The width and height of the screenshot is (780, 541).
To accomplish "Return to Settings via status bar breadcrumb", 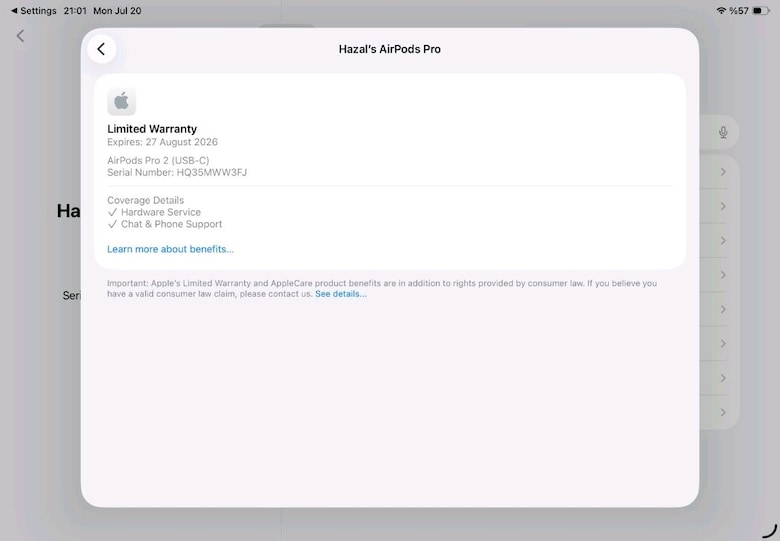I will coord(33,10).
